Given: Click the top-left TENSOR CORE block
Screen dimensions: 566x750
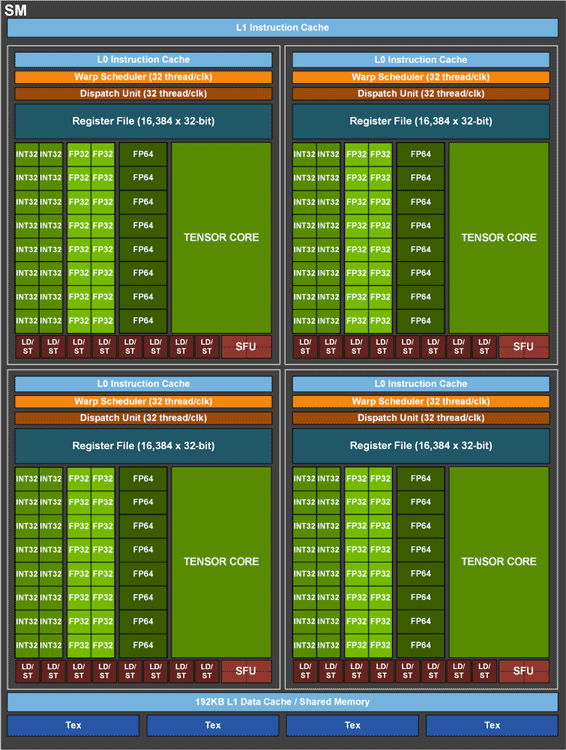Looking at the screenshot, I should click(x=221, y=237).
